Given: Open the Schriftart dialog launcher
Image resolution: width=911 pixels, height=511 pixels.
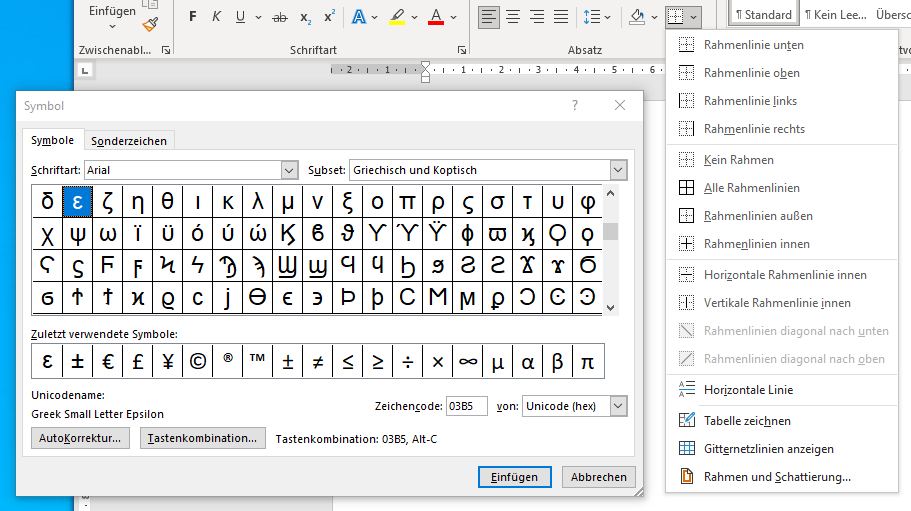Looking at the screenshot, I should (x=461, y=51).
